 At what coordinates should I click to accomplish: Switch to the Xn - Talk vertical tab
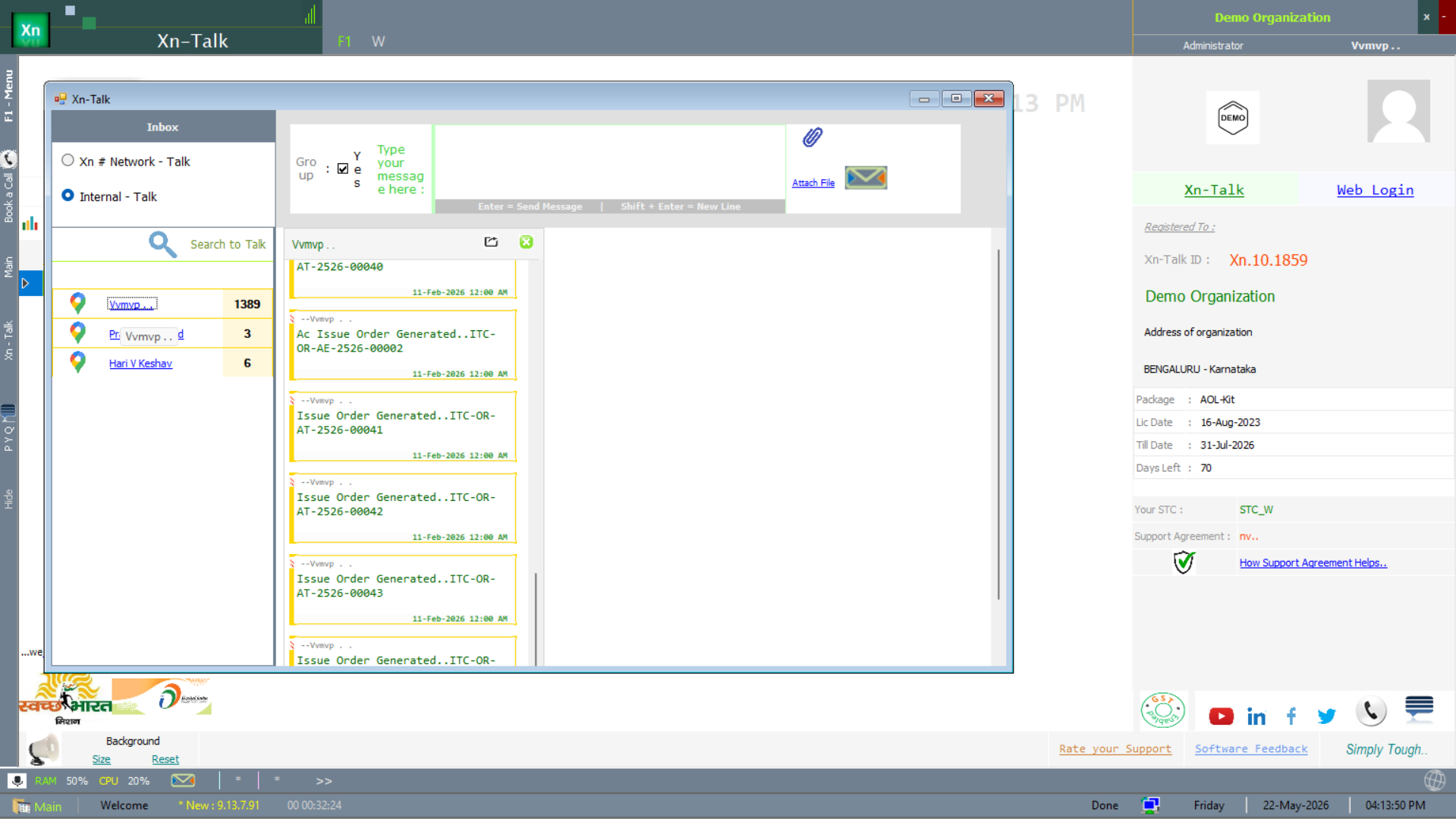[x=8, y=341]
